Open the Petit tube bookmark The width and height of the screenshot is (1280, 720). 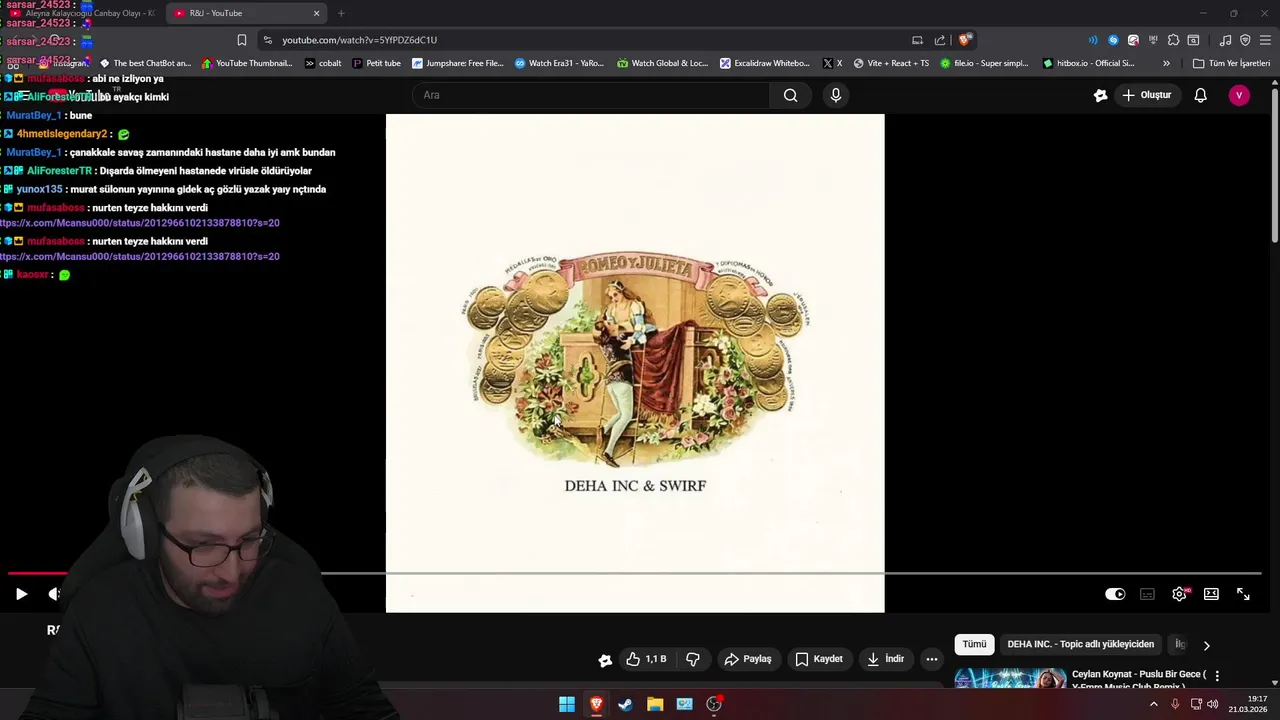pos(376,63)
